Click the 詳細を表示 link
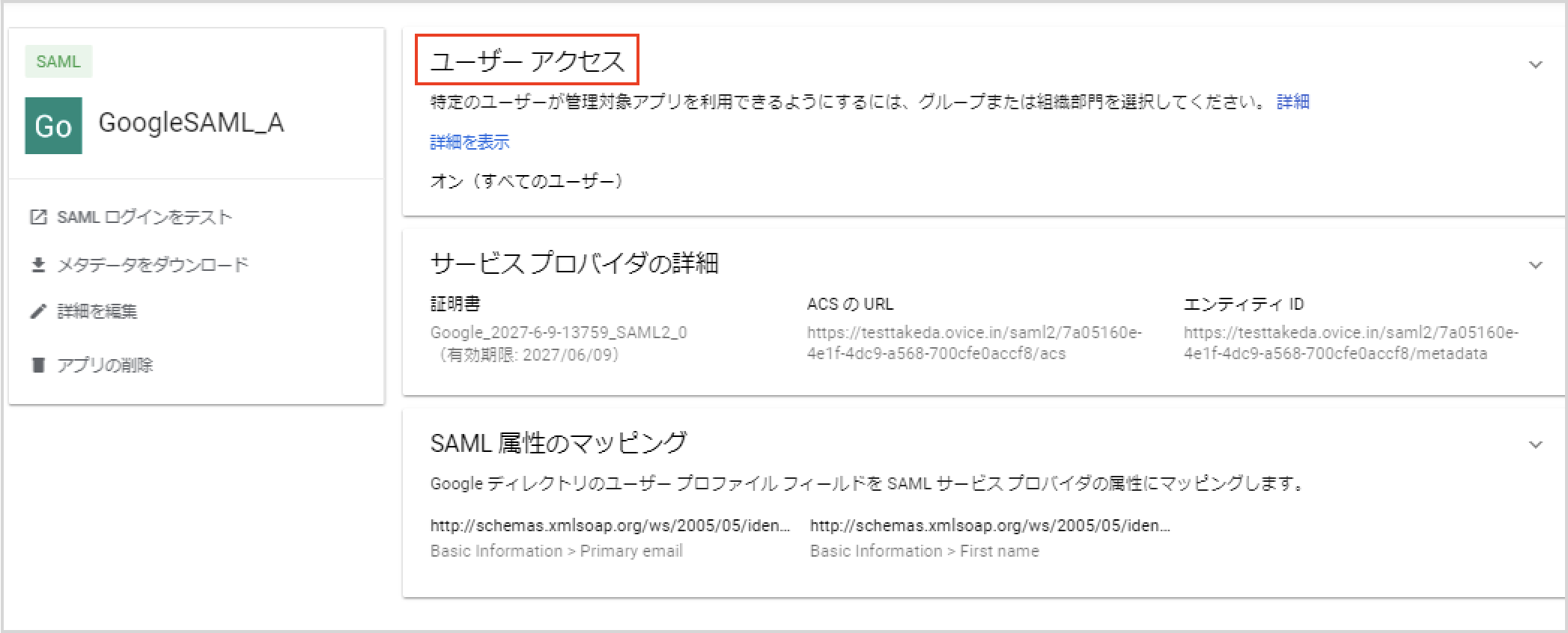 tap(470, 142)
